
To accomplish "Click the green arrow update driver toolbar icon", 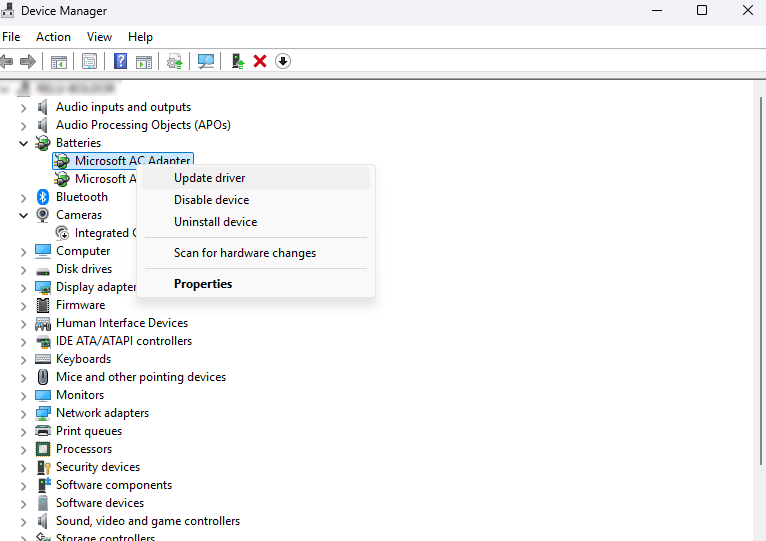I will coord(237,61).
